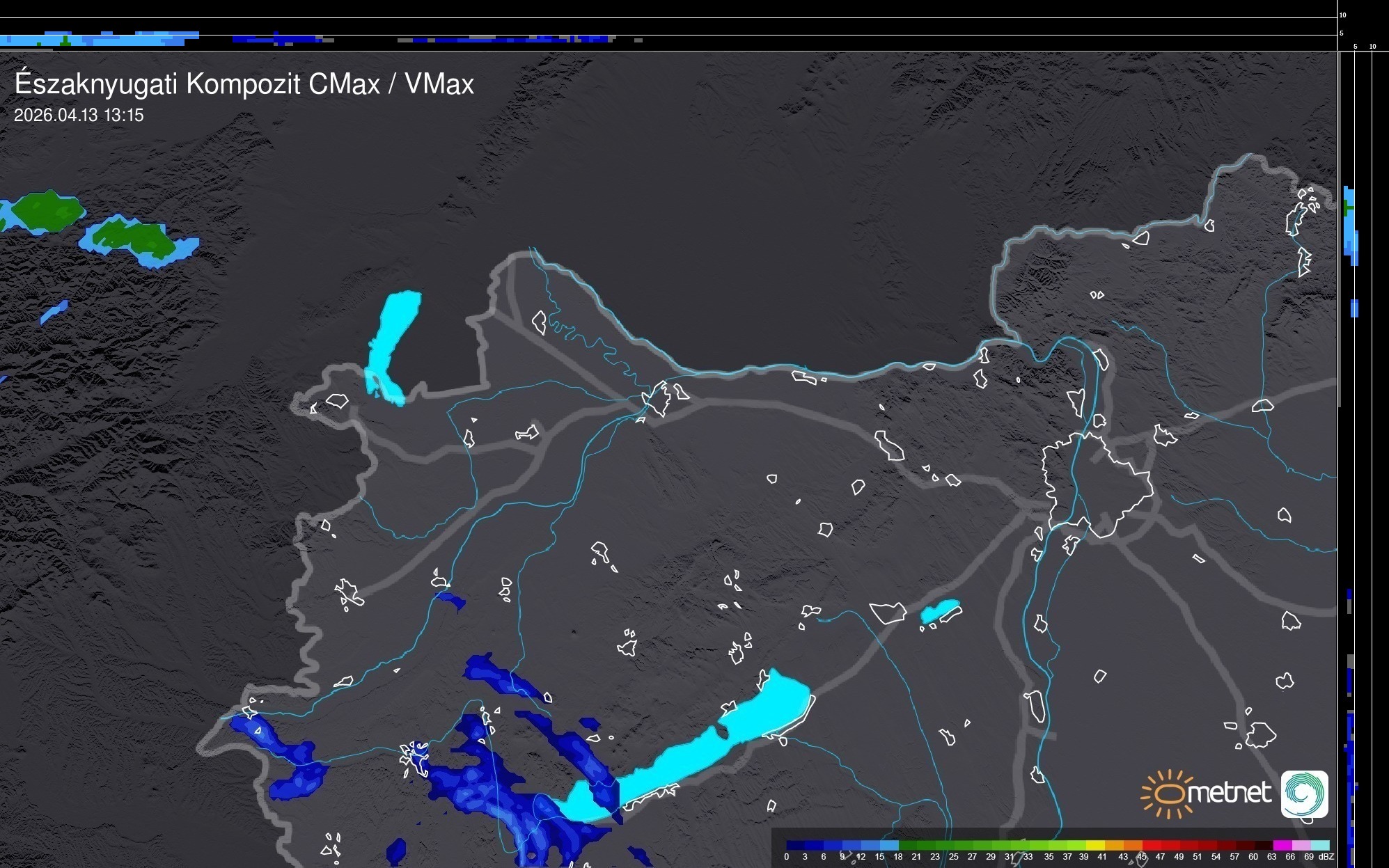Select the Északnyugati Kompozit CMax / VMax title
The height and width of the screenshot is (868, 1389).
tap(244, 84)
